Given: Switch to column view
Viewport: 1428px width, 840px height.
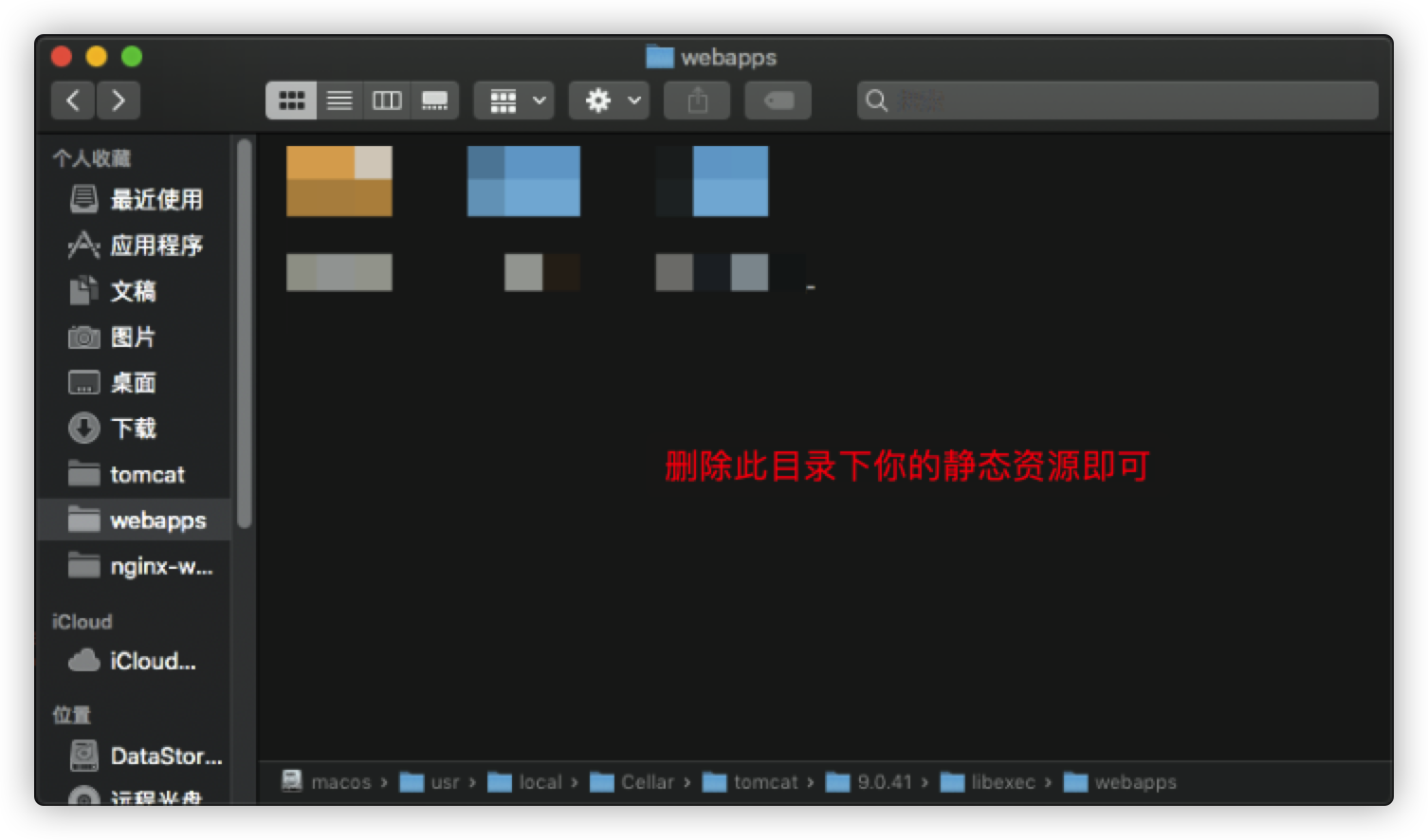Looking at the screenshot, I should [x=387, y=100].
